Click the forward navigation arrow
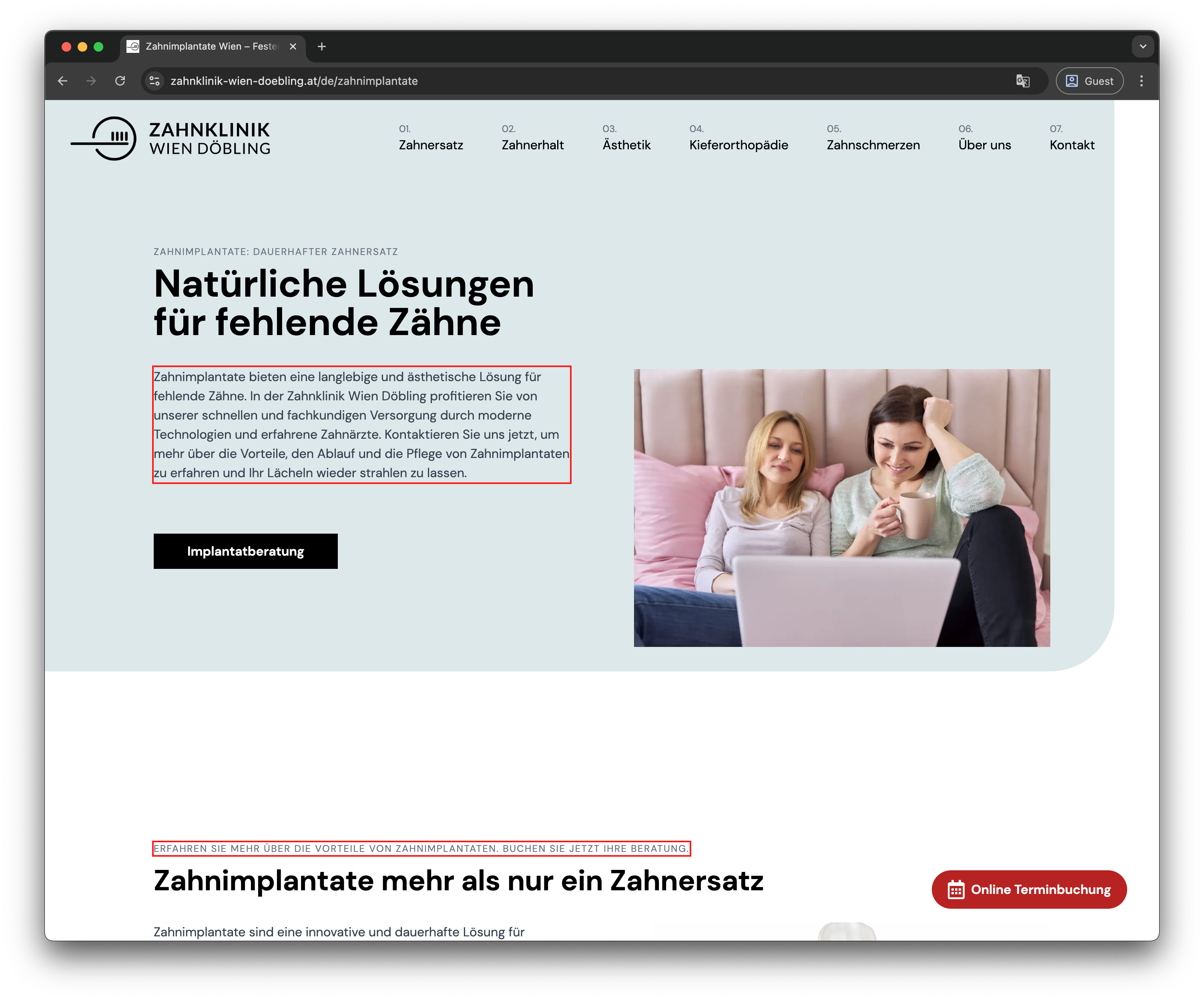Screen dimensions: 1204x1000 coord(91,81)
